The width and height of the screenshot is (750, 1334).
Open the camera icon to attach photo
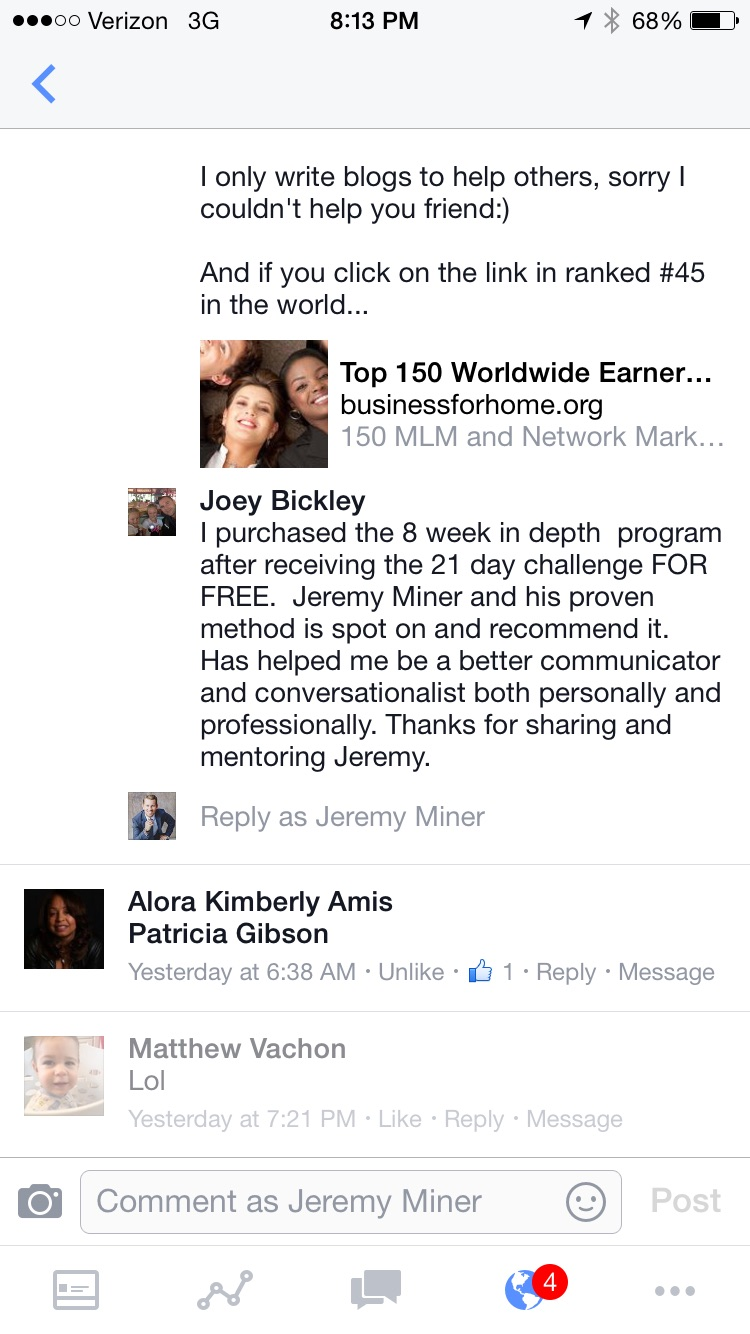(40, 1201)
